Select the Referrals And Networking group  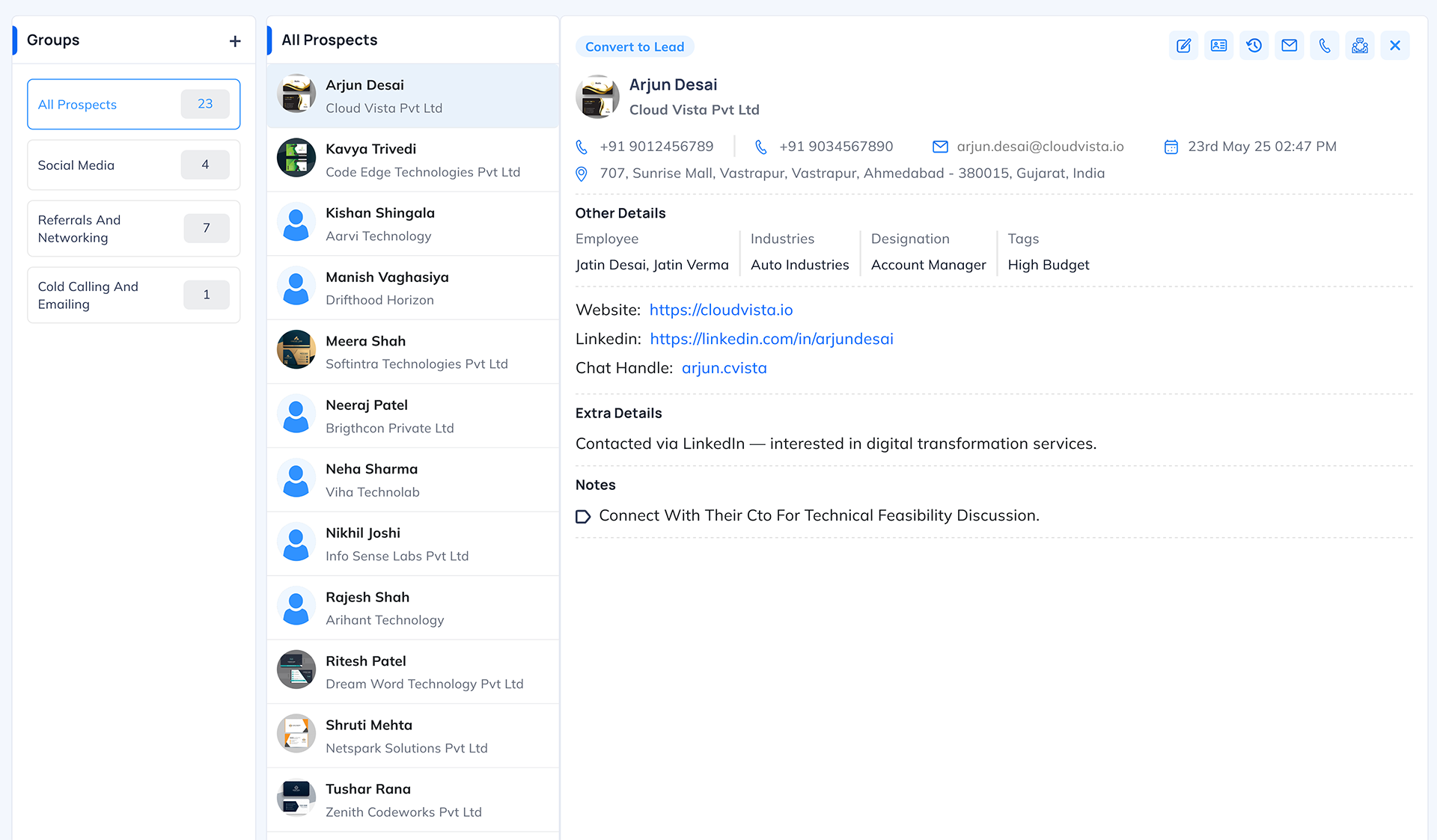coord(133,229)
